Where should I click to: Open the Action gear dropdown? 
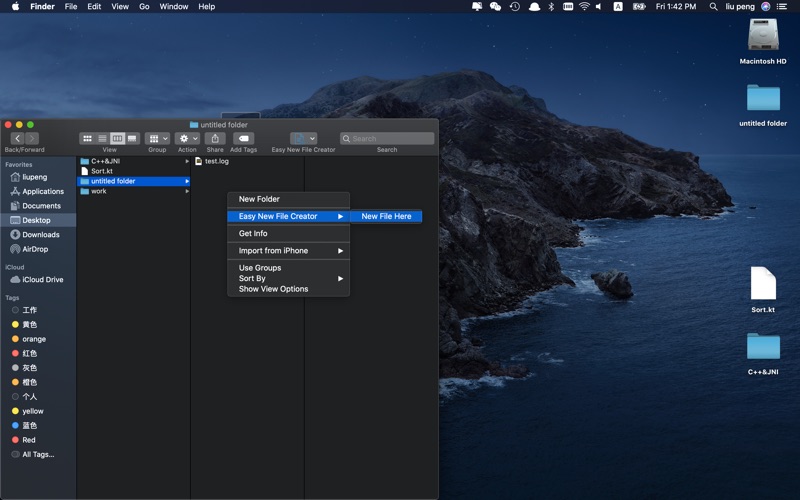pos(187,138)
